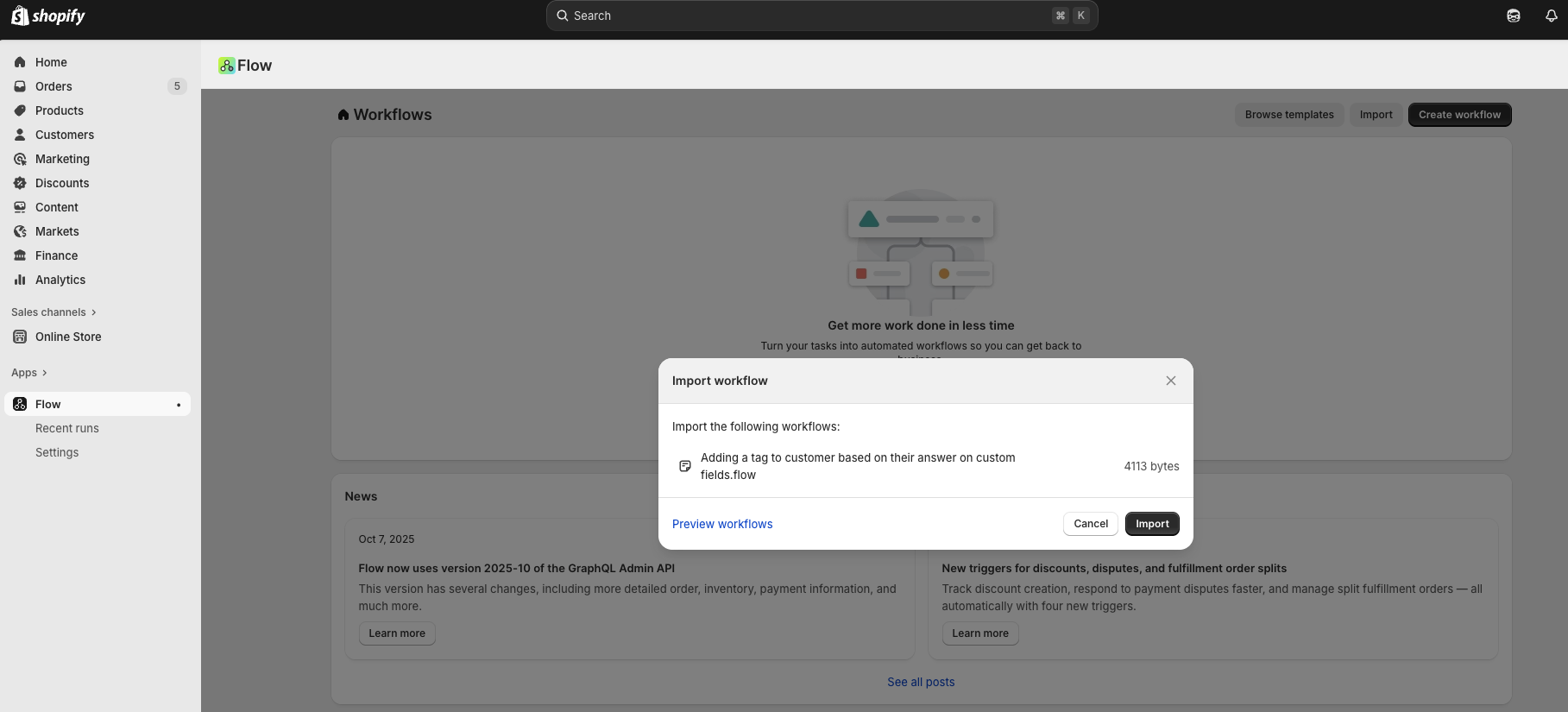The image size is (1568, 712).
Task: Open Recent runs under Flow
Action: coord(67,428)
